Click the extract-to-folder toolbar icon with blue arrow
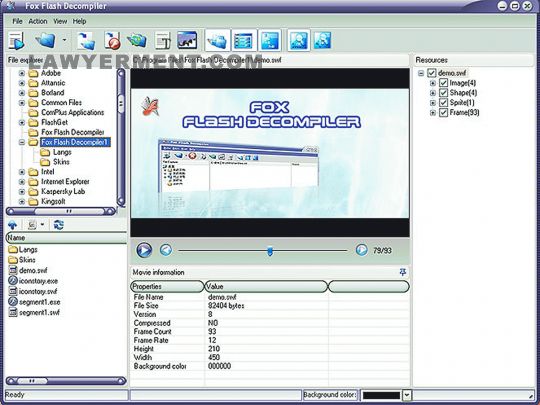 click(x=86, y=41)
